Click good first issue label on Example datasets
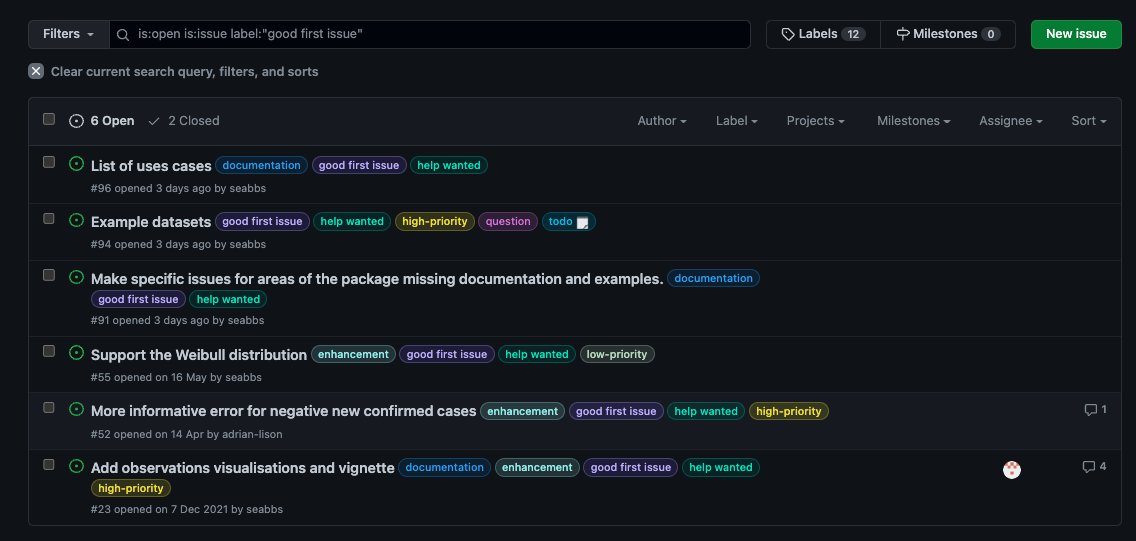This screenshot has height=541, width=1136. tap(262, 222)
